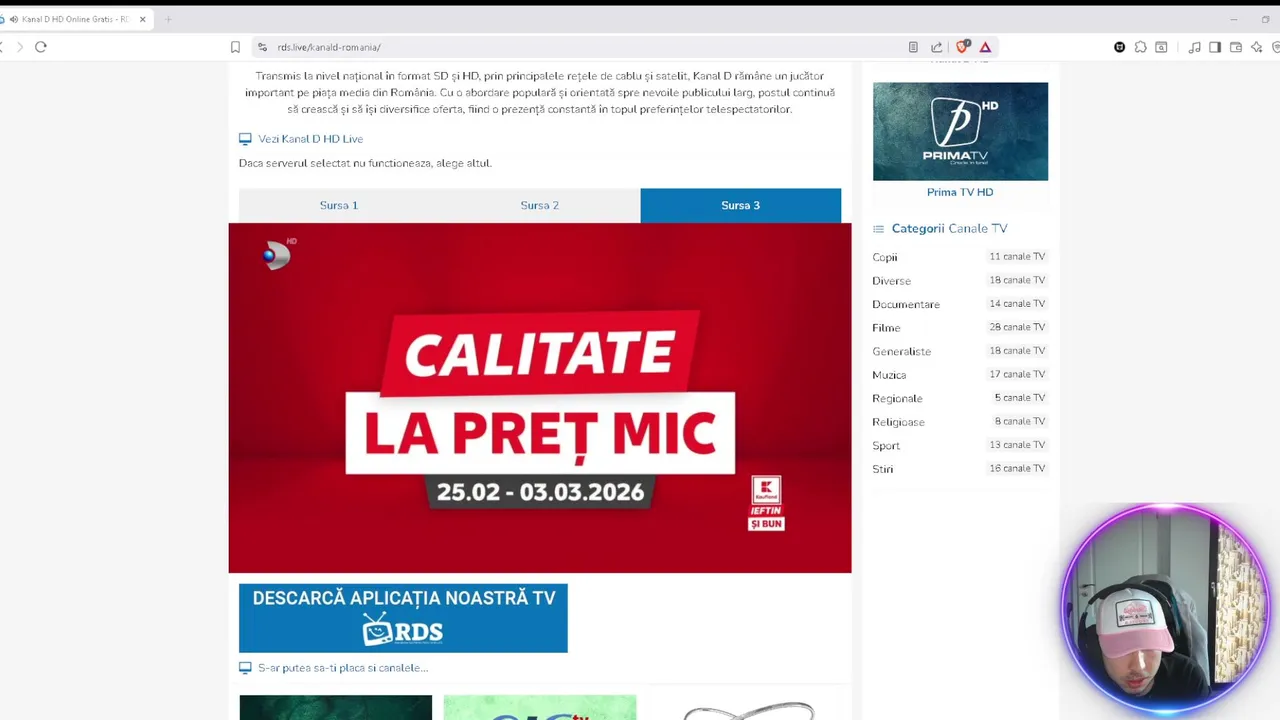
Task: Open the Copii category
Action: coord(885,257)
